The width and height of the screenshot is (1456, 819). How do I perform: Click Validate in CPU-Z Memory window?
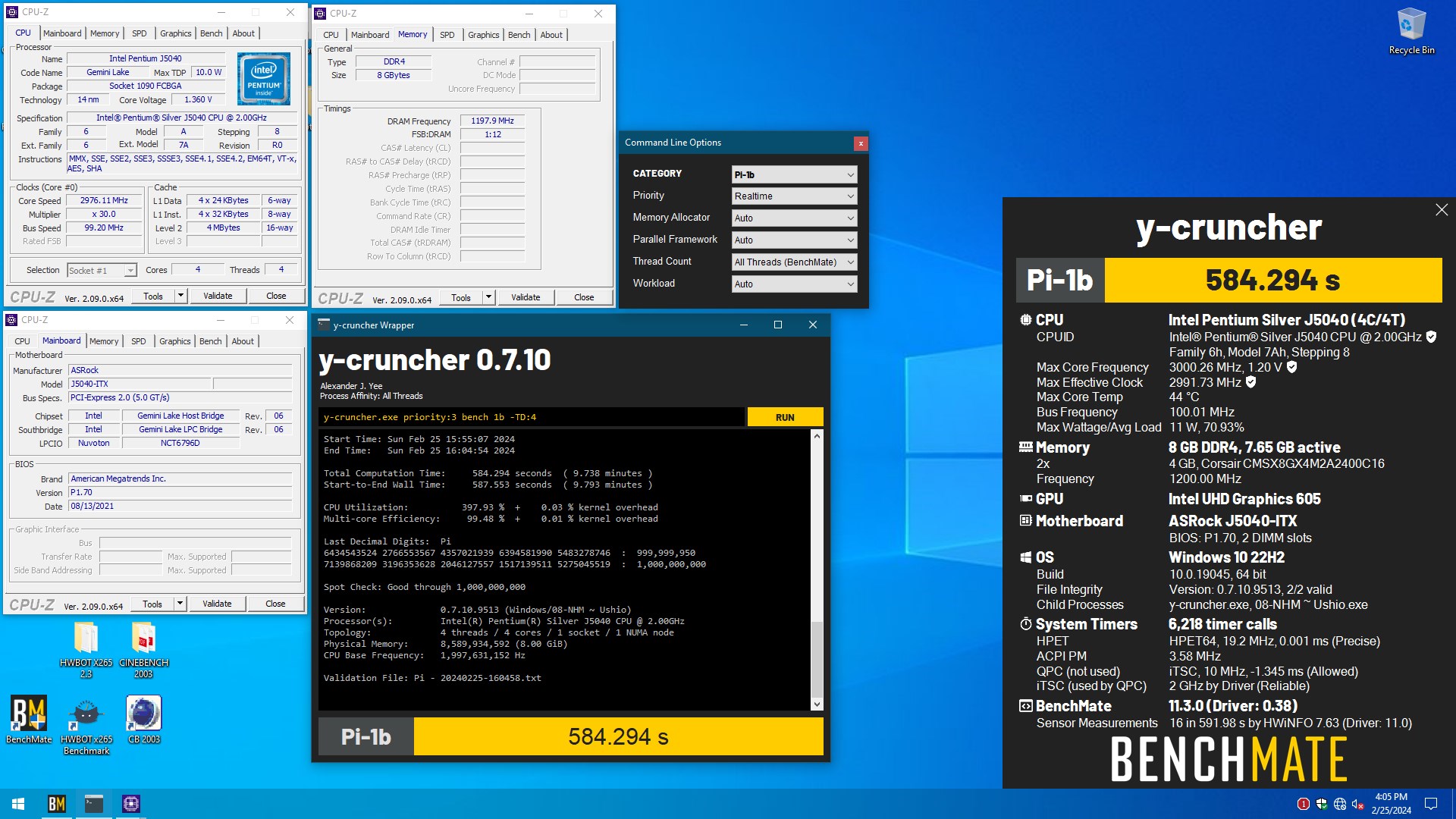526,297
